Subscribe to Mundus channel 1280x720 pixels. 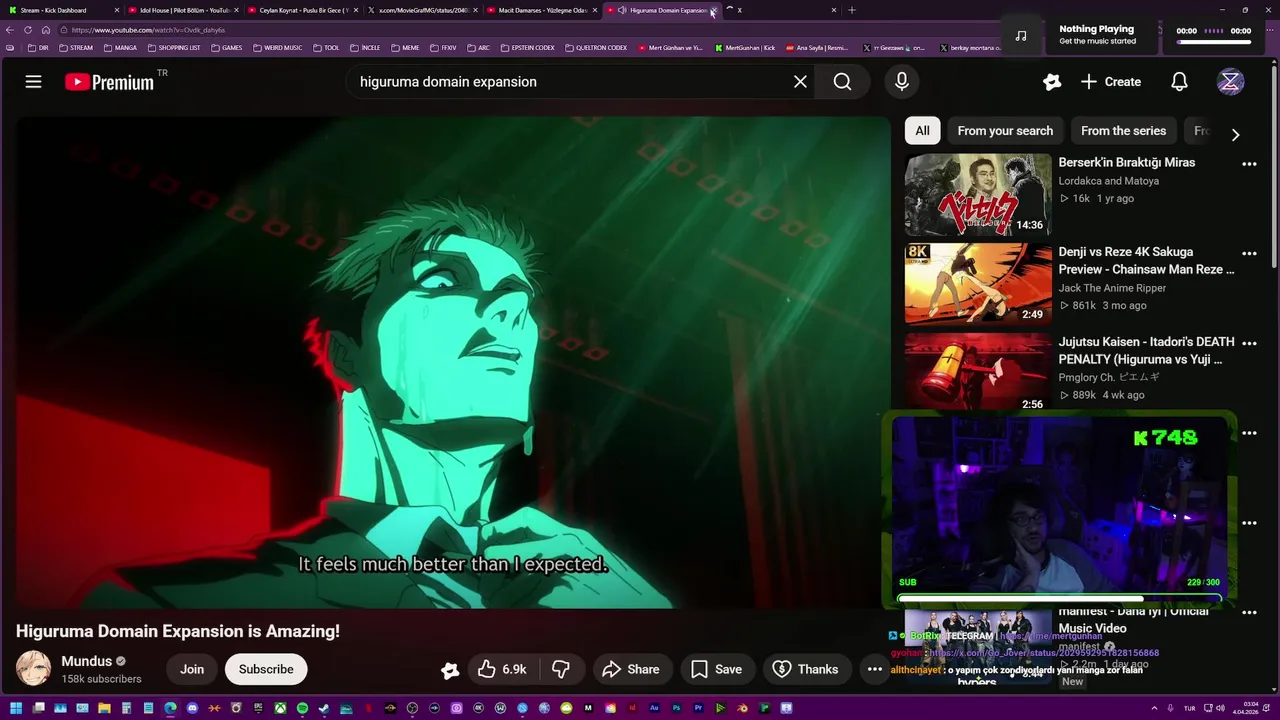coord(266,669)
